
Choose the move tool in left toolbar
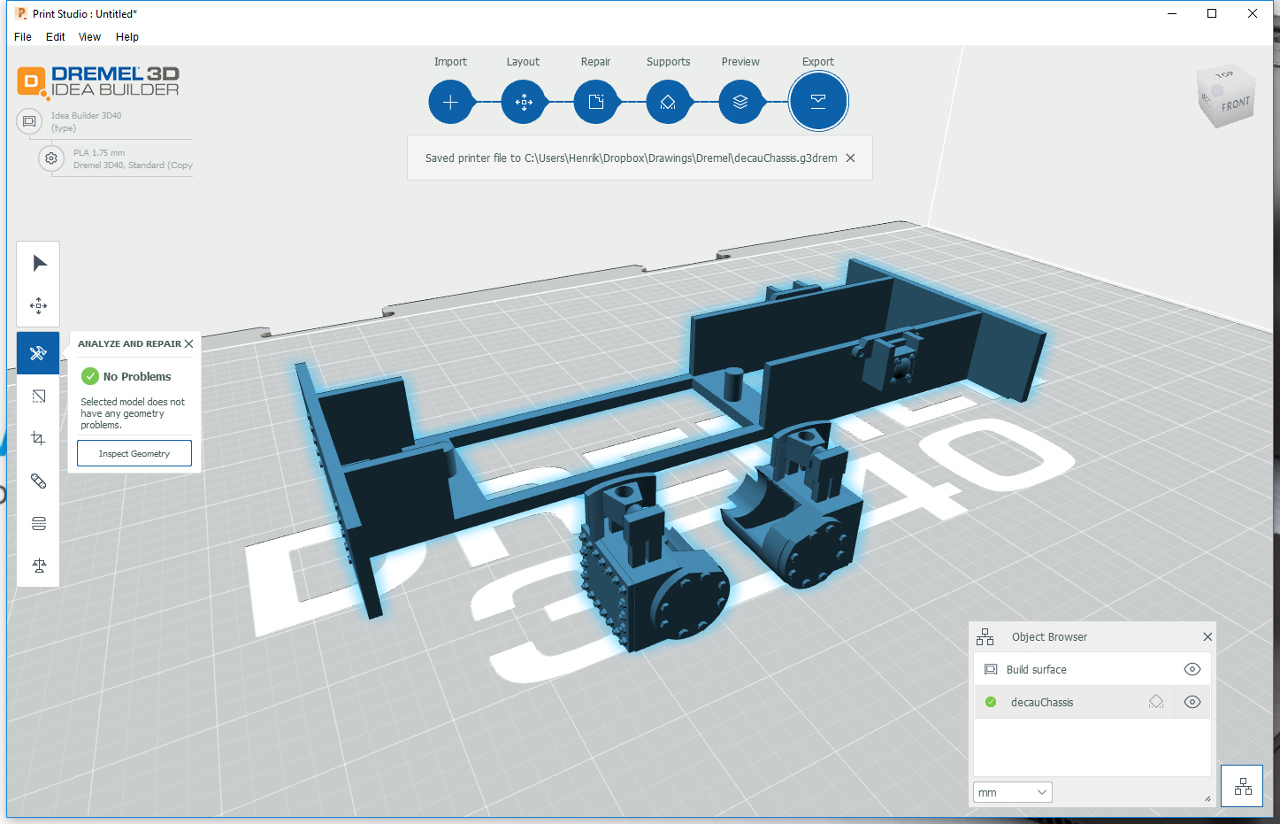coord(39,306)
